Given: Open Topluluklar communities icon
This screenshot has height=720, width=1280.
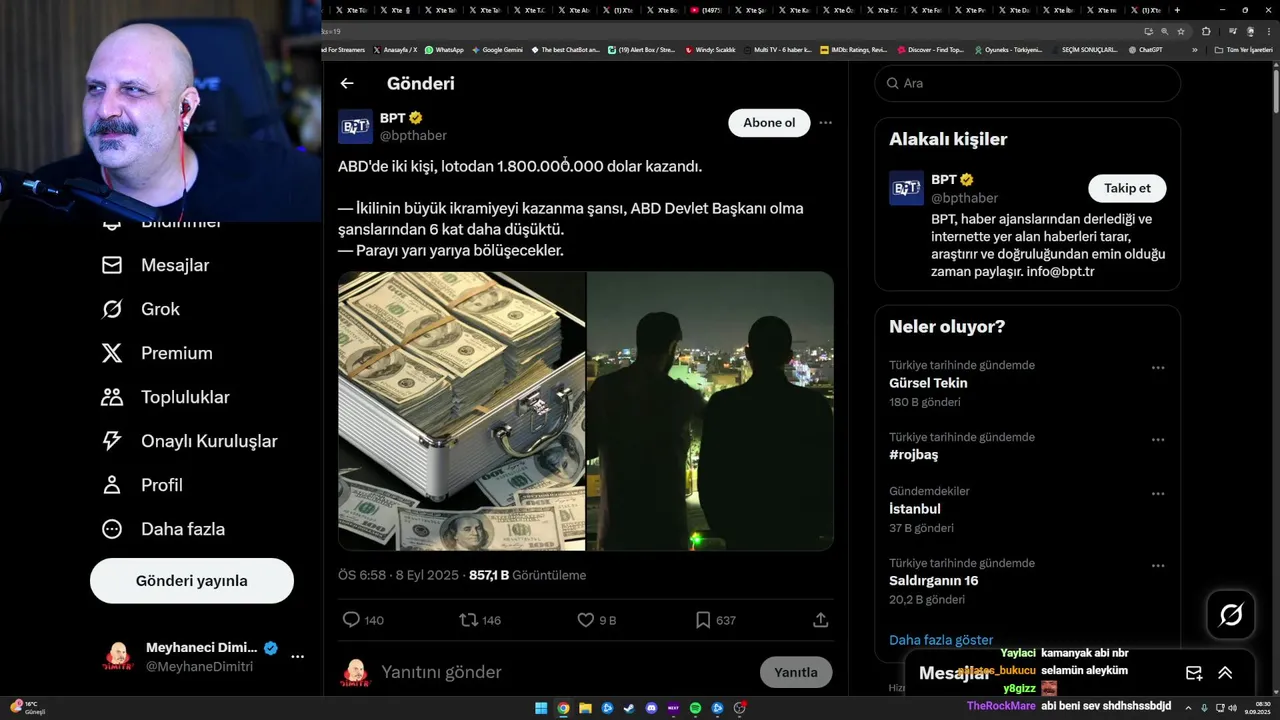Looking at the screenshot, I should (112, 397).
